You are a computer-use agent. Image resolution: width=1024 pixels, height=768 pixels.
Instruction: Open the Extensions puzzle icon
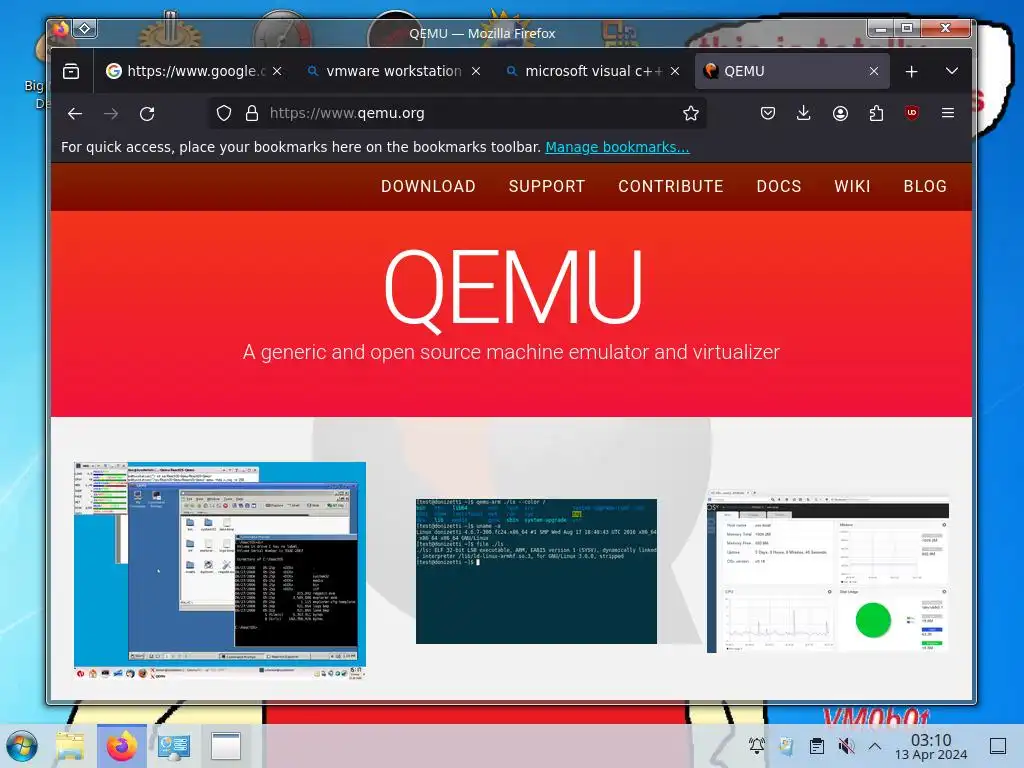click(x=876, y=114)
